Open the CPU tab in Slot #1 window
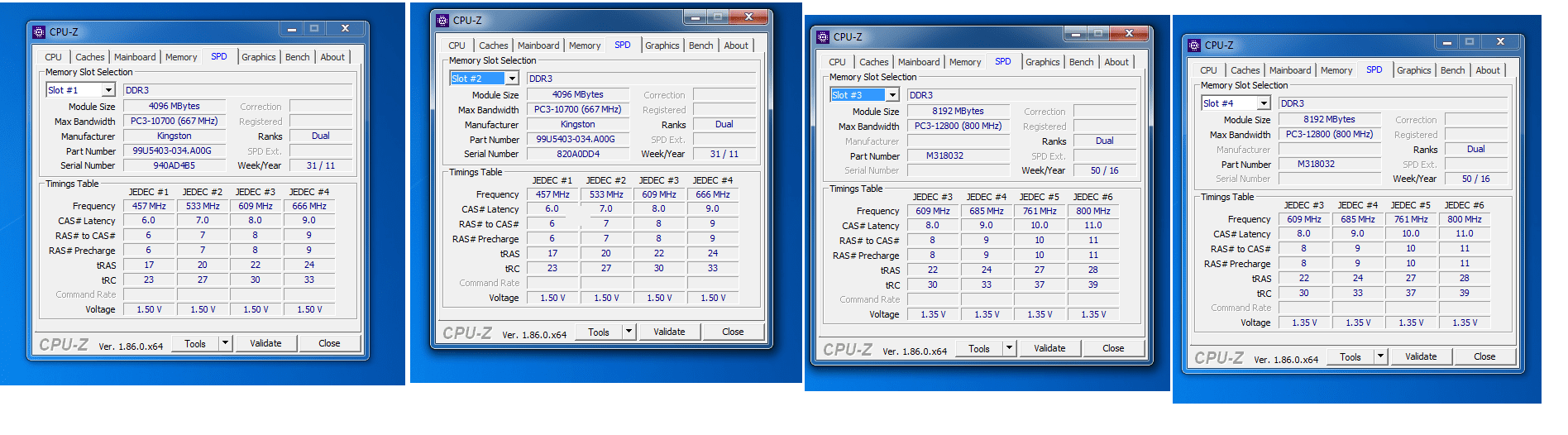This screenshot has height=435, width=1568. [53, 57]
